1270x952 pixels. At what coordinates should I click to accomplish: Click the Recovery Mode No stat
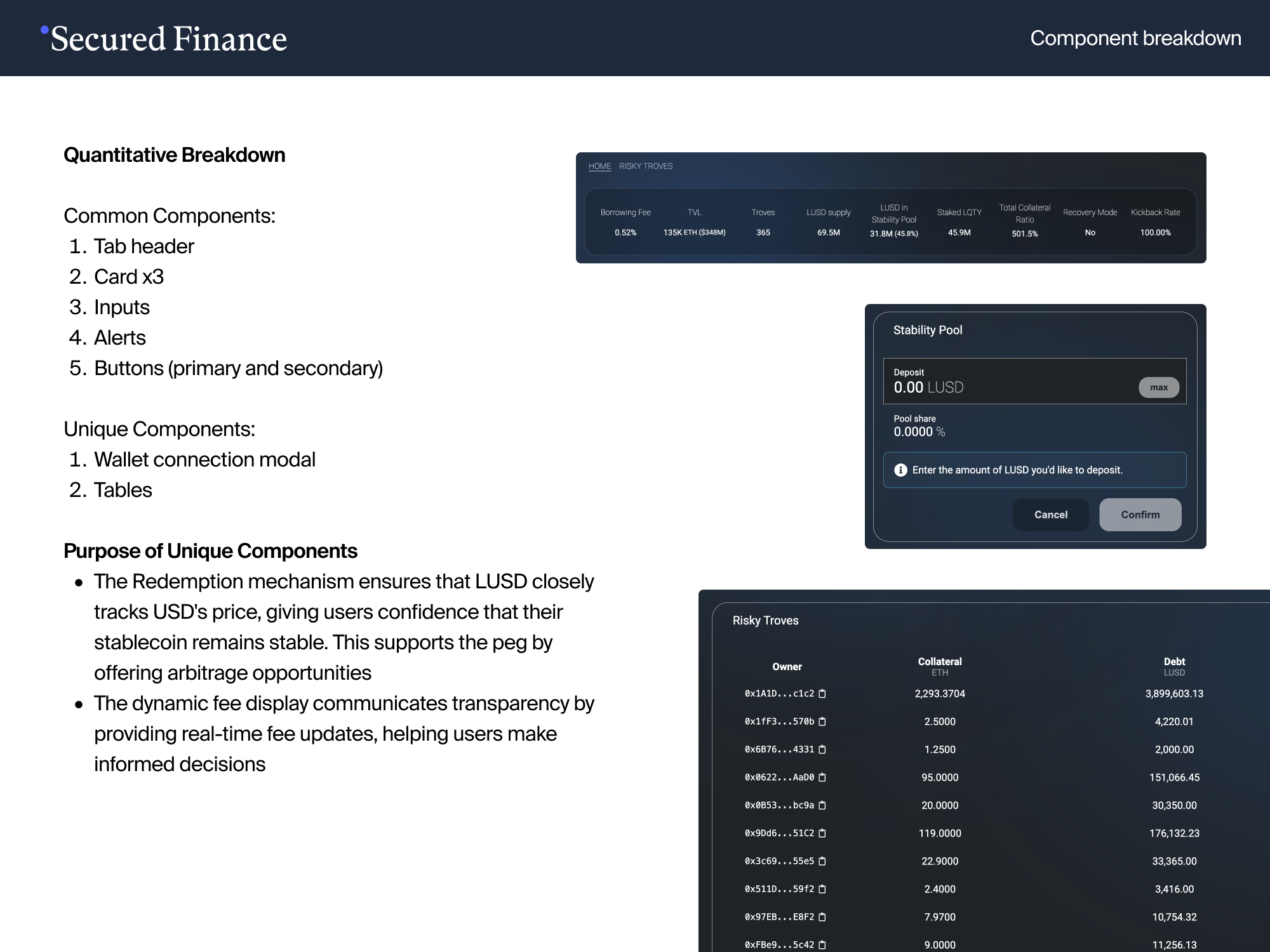[1090, 222]
